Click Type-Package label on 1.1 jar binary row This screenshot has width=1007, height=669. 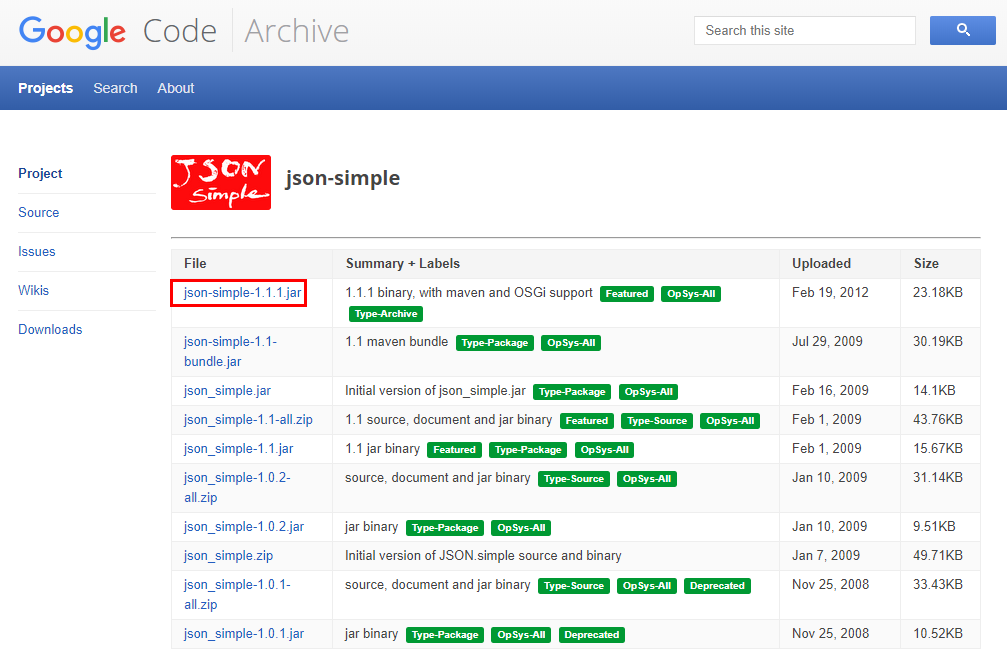(528, 449)
